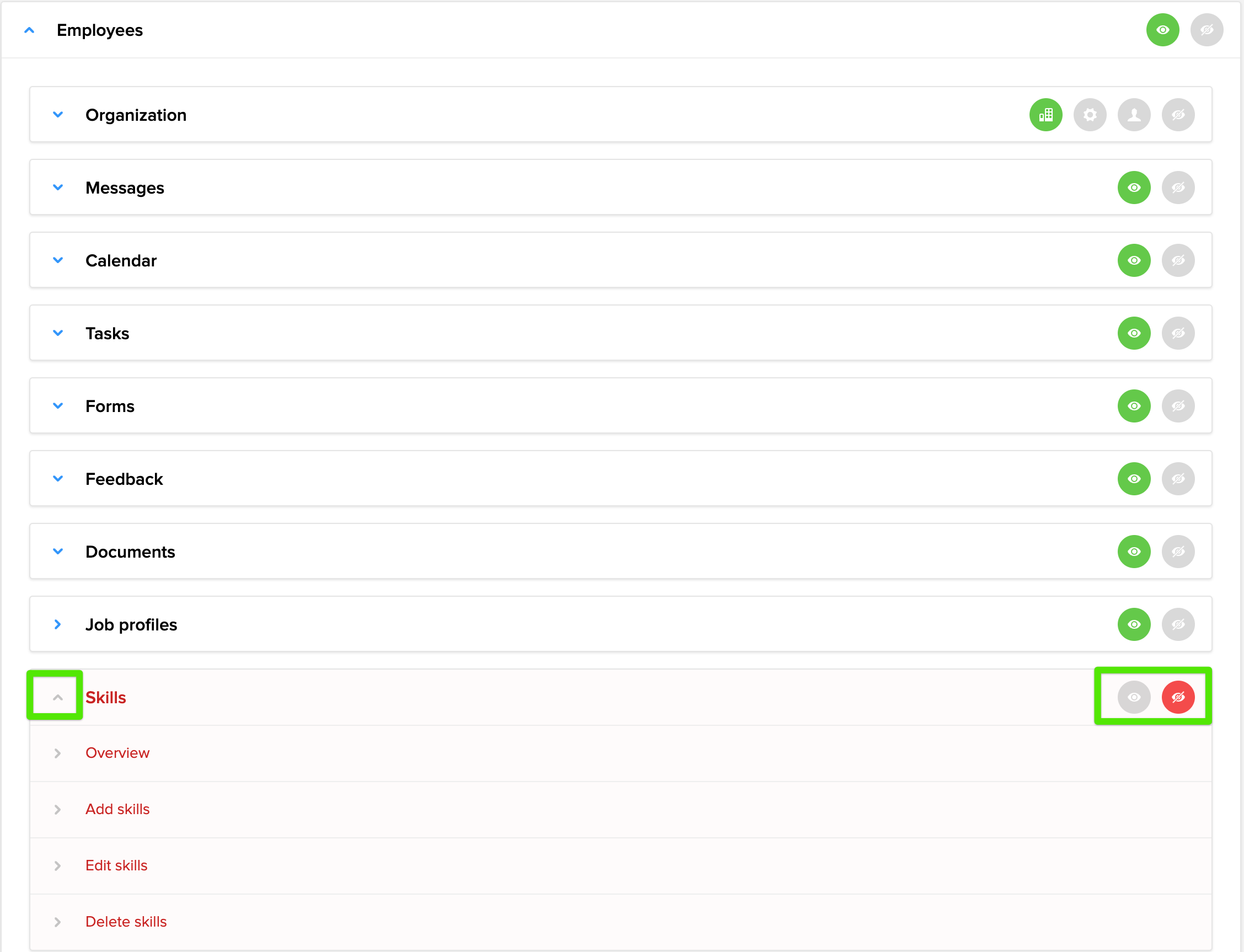Click the Calendar hidden crossed-eye icon
Screen dimensions: 1244x952
click(1178, 261)
